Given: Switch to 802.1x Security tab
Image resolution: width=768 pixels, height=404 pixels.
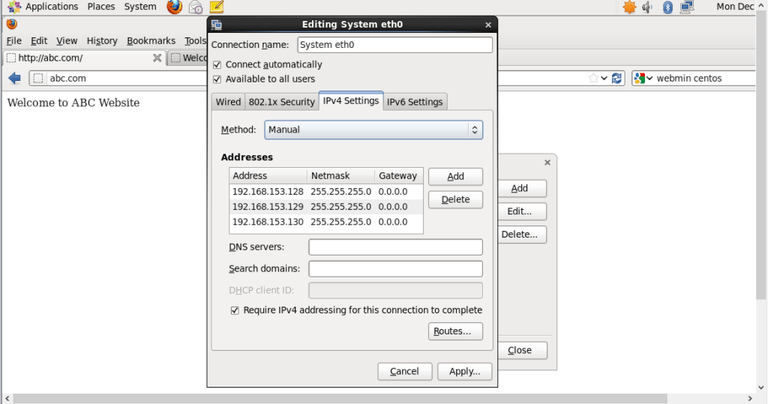Looking at the screenshot, I should [x=282, y=102].
